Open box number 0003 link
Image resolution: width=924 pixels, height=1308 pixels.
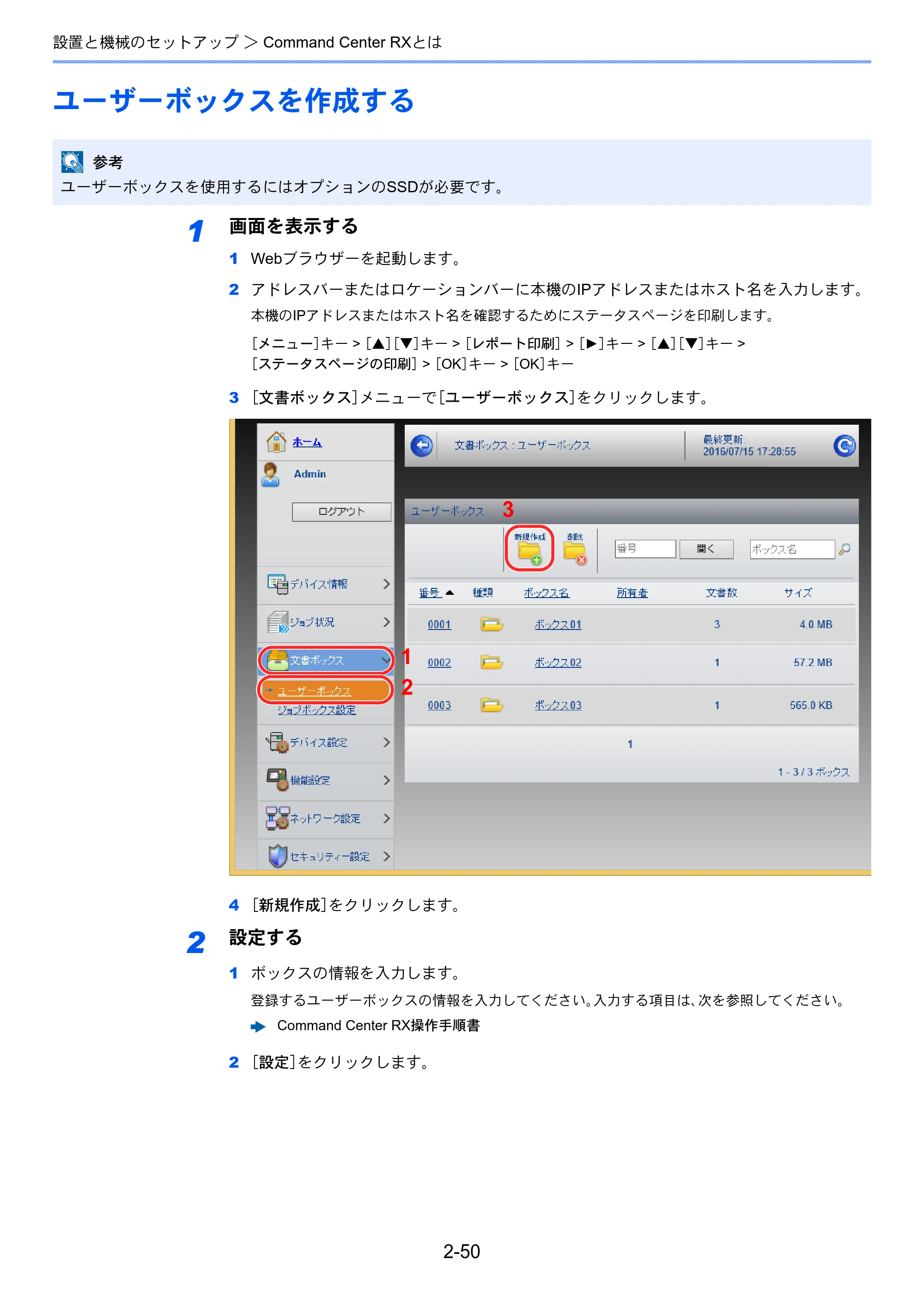tap(439, 705)
